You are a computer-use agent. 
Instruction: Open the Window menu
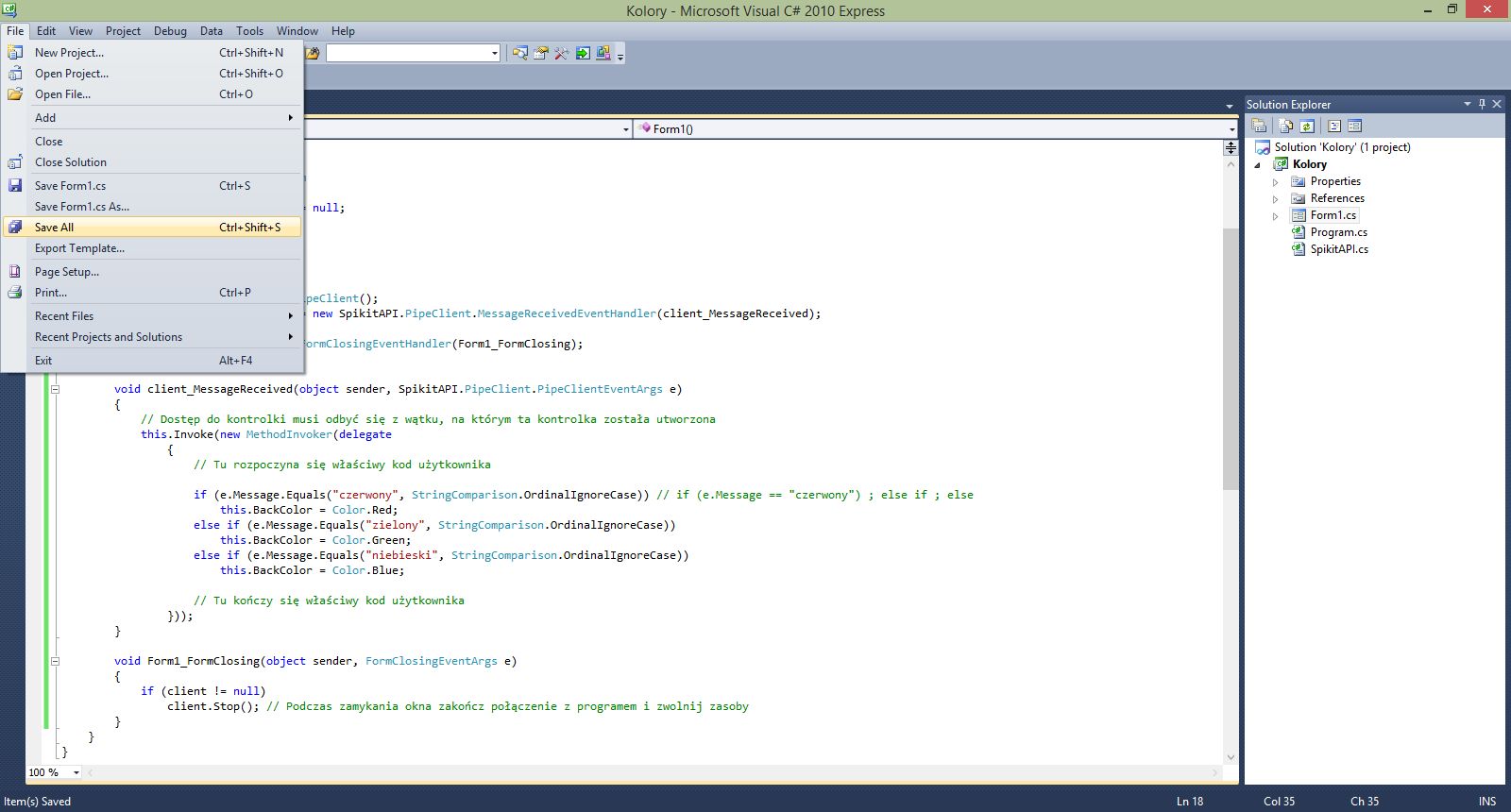pyautogui.click(x=297, y=31)
